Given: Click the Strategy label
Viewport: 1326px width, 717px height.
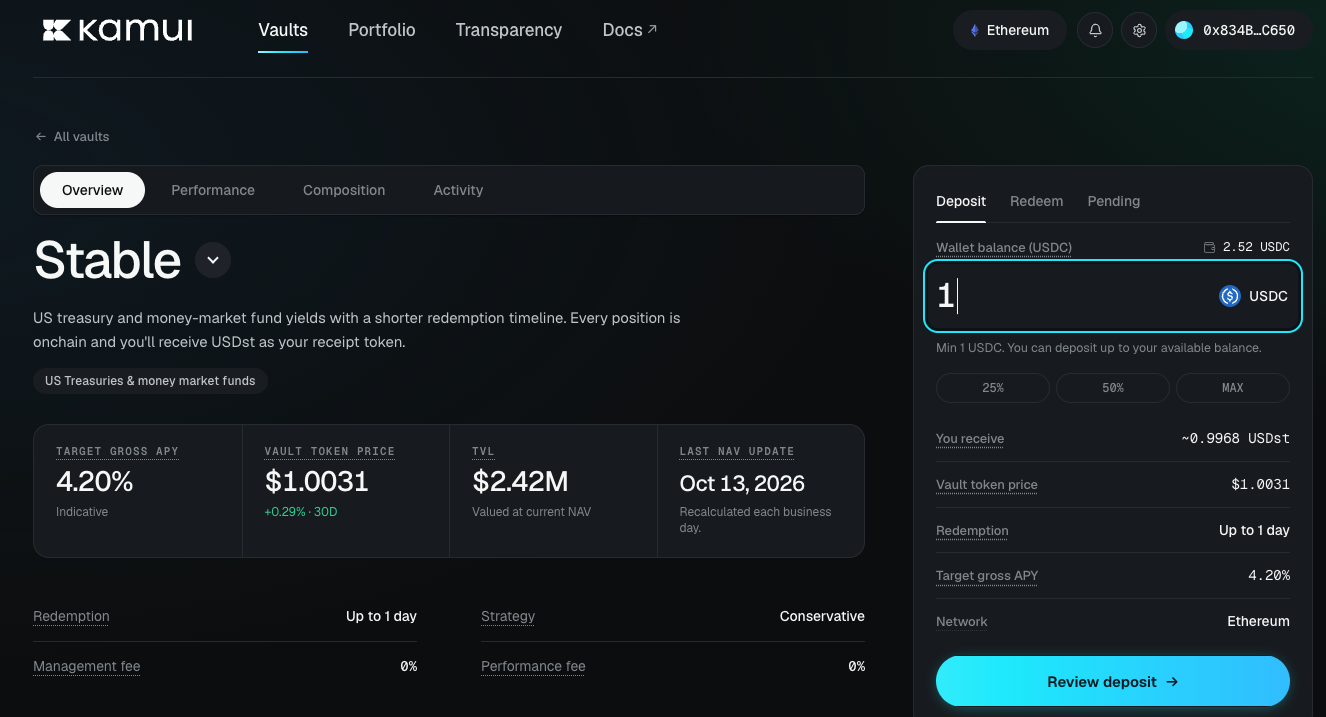Looking at the screenshot, I should tap(508, 616).
